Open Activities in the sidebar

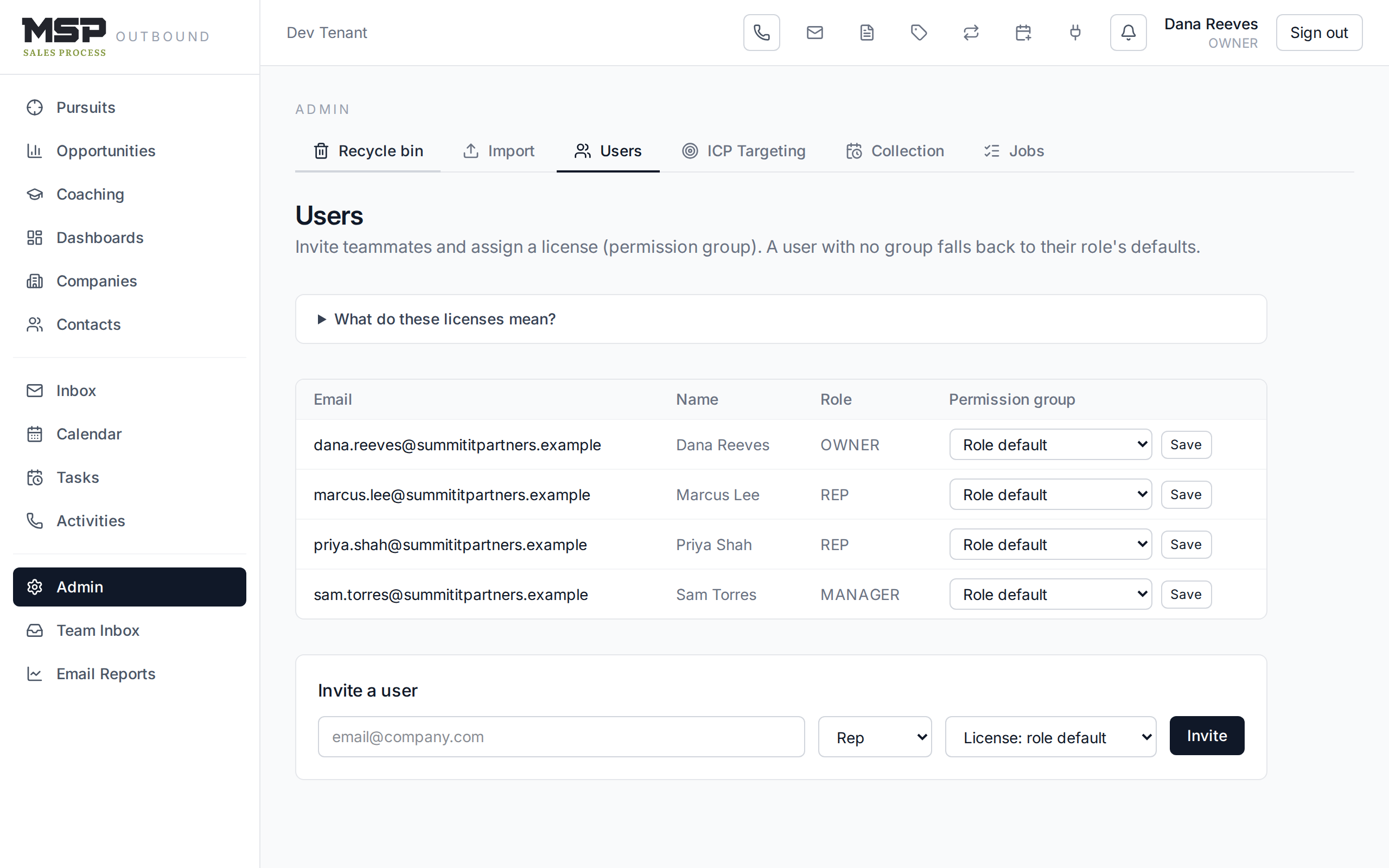pyautogui.click(x=129, y=521)
